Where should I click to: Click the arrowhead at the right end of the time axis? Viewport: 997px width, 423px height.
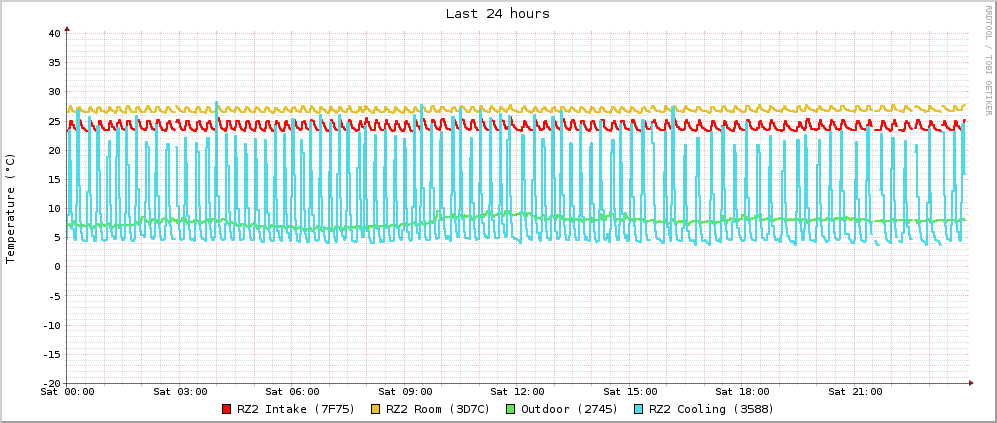[x=971, y=383]
